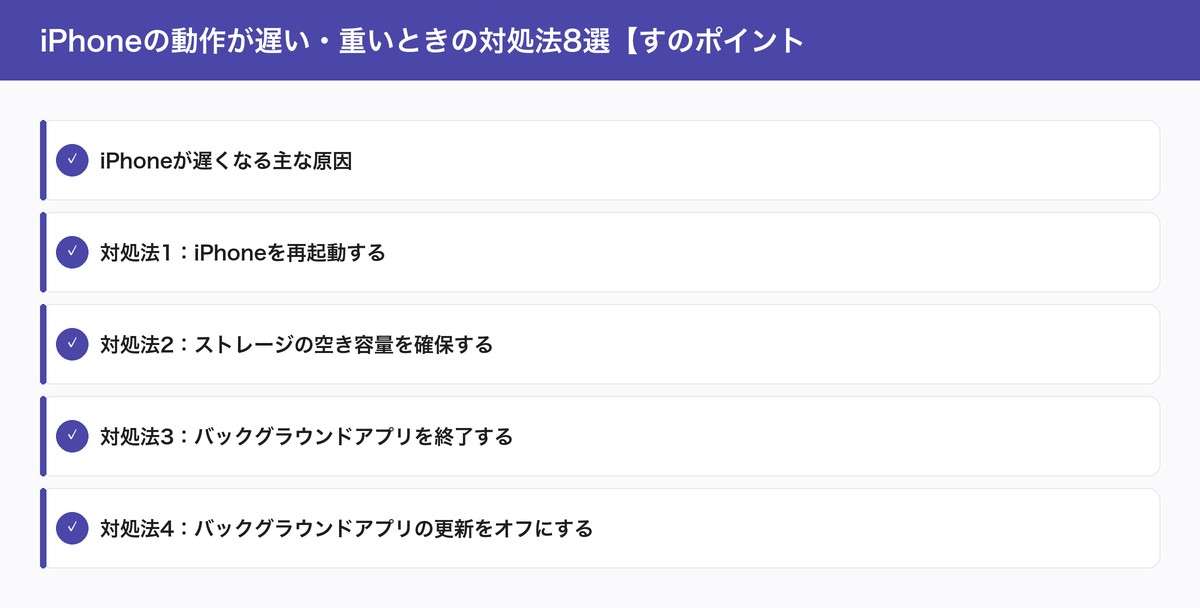Toggle the checkmark for iPhoneを再起動する
The image size is (1200, 608).
[72, 252]
